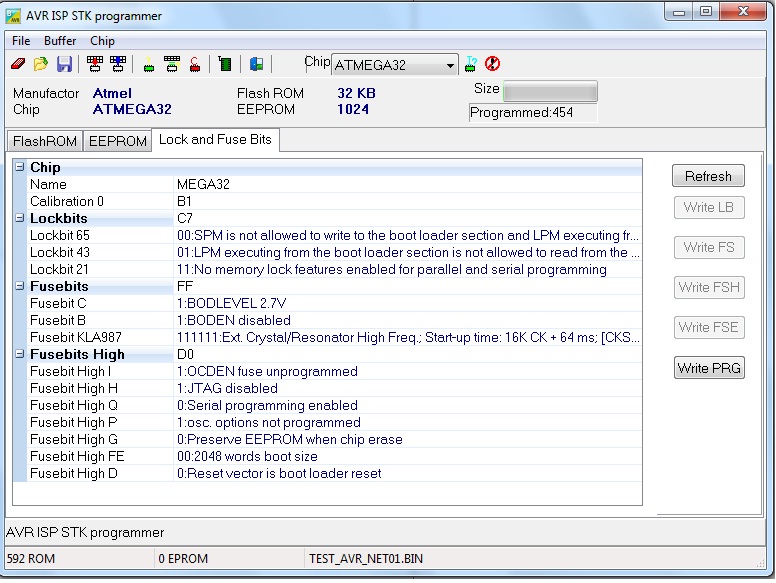Click the Write FSH button
This screenshot has height=583, width=776.
pos(709,288)
